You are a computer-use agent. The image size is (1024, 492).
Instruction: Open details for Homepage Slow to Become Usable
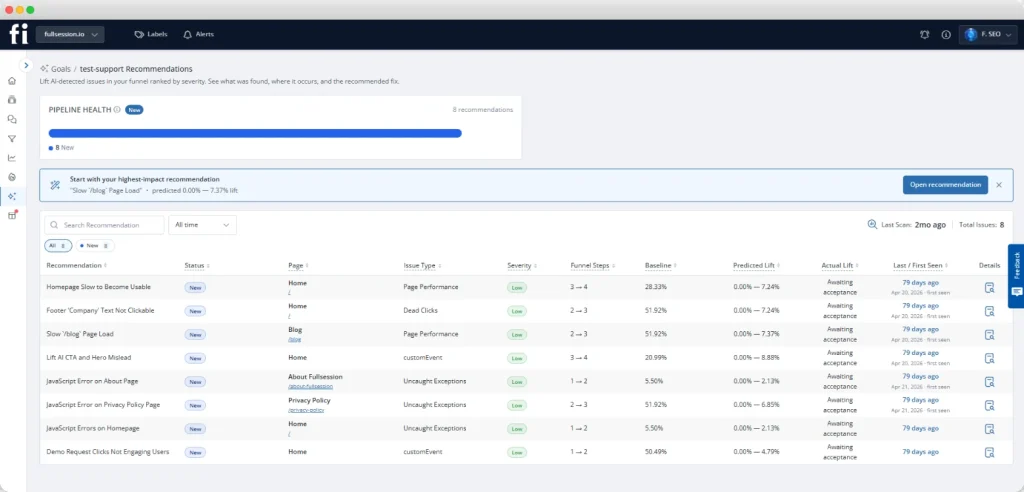(x=989, y=287)
